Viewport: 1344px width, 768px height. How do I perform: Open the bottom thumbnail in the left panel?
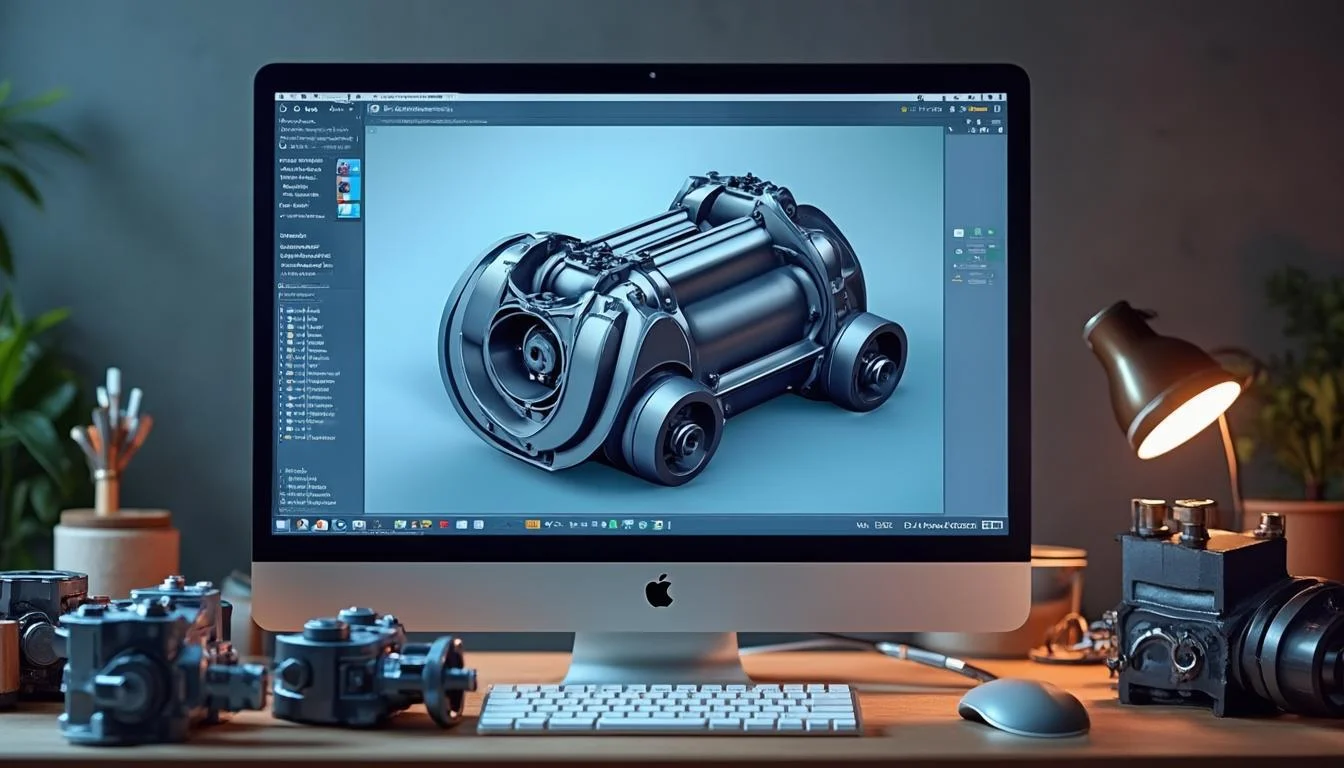point(349,210)
